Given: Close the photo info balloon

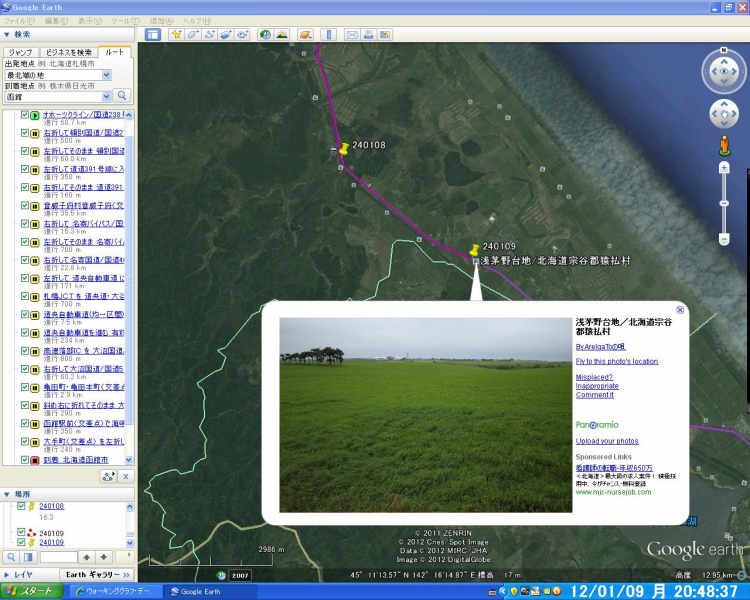Looking at the screenshot, I should [680, 310].
